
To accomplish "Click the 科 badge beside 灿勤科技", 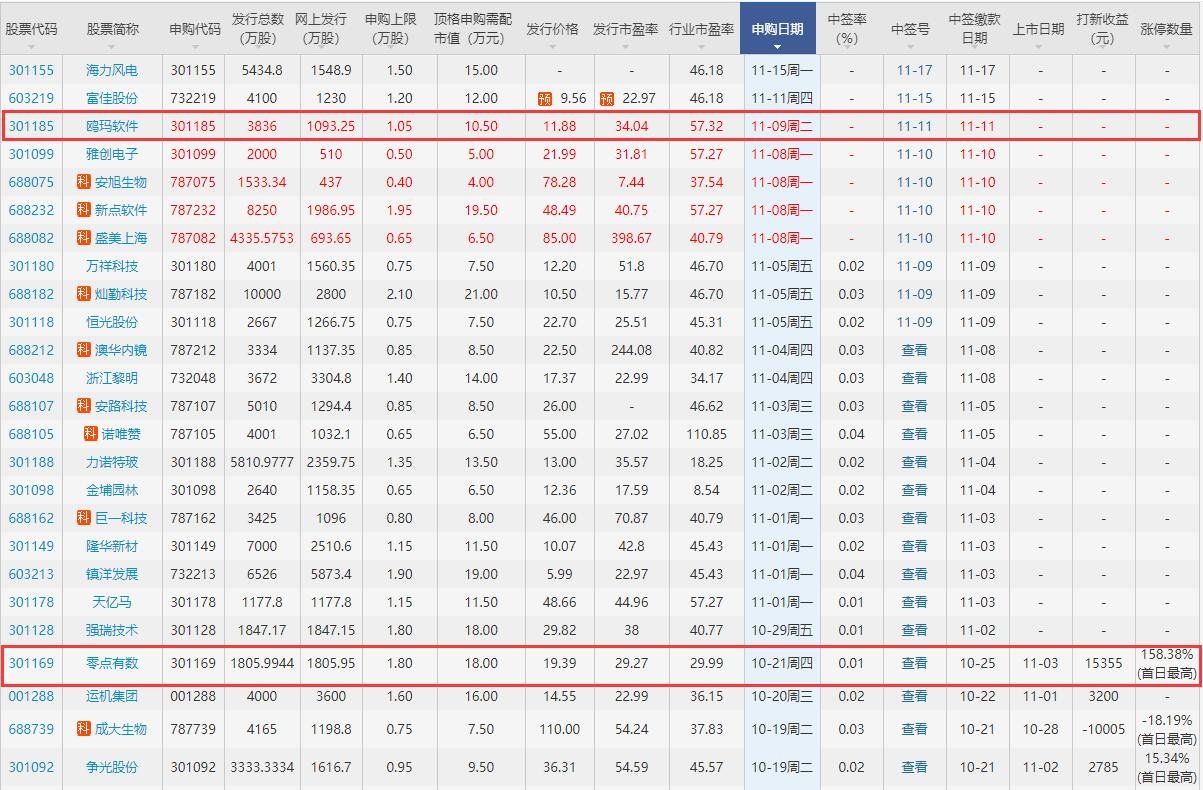I will [x=84, y=294].
